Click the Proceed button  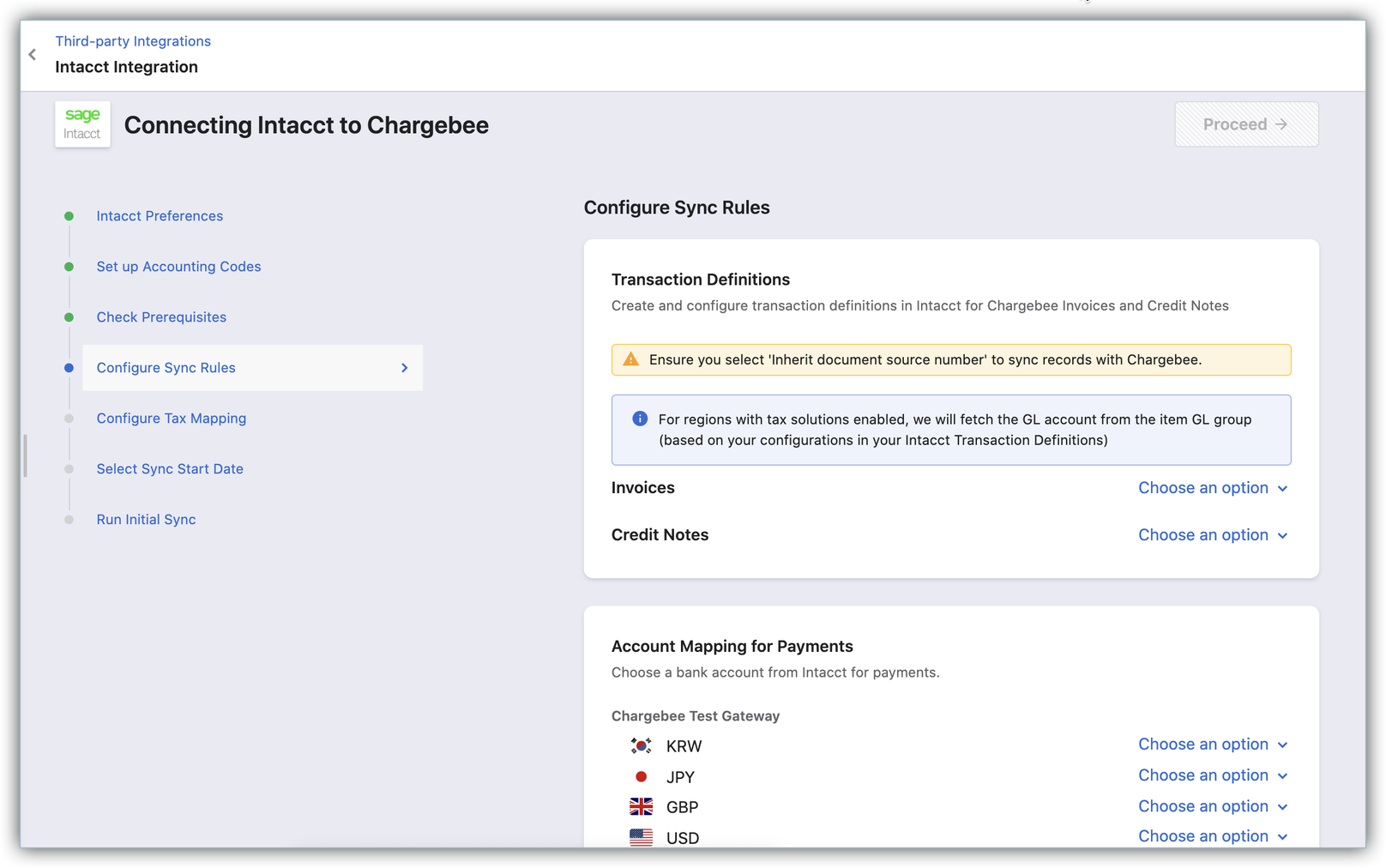point(1246,124)
